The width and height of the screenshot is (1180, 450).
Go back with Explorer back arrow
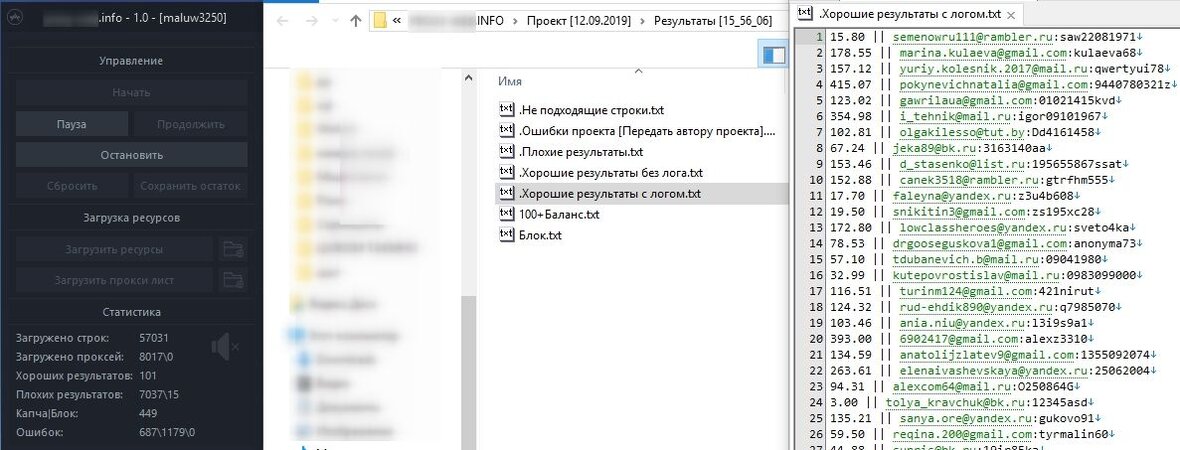[x=282, y=21]
